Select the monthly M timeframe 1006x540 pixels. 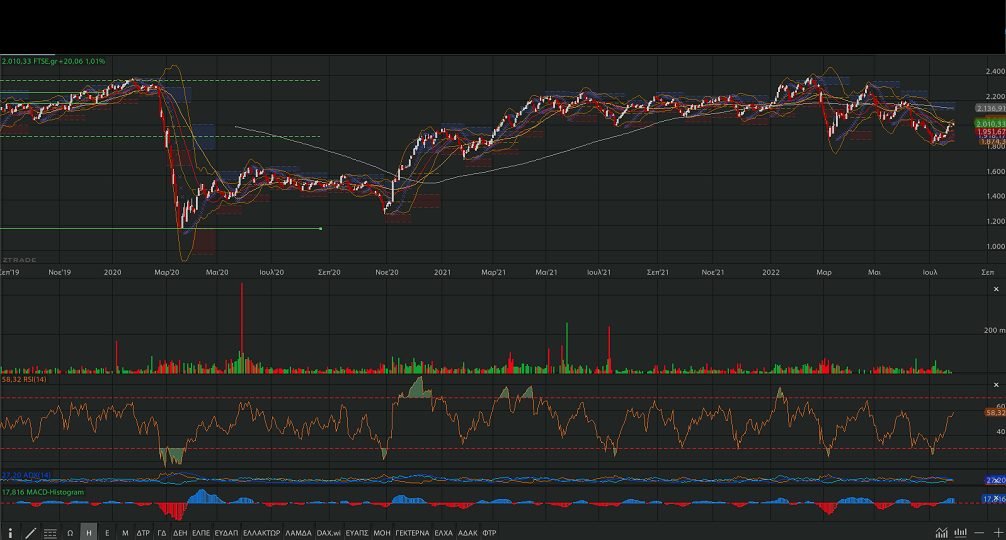point(125,533)
